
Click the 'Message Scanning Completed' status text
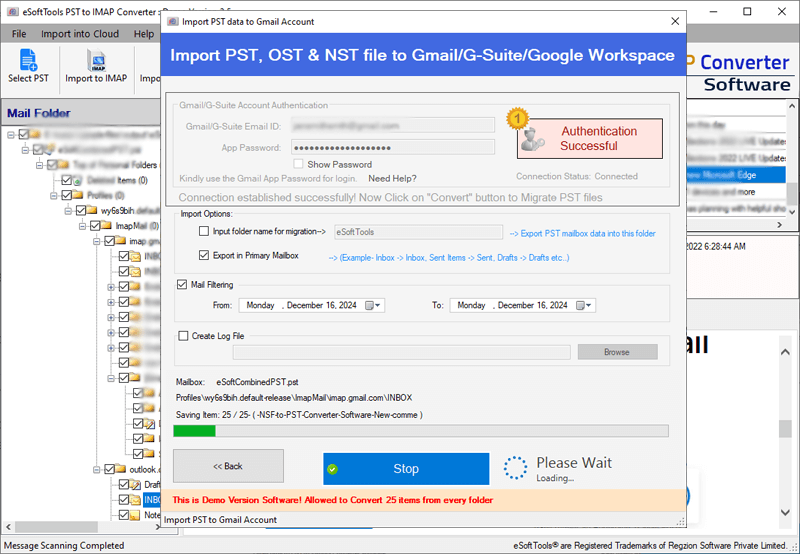(x=64, y=545)
